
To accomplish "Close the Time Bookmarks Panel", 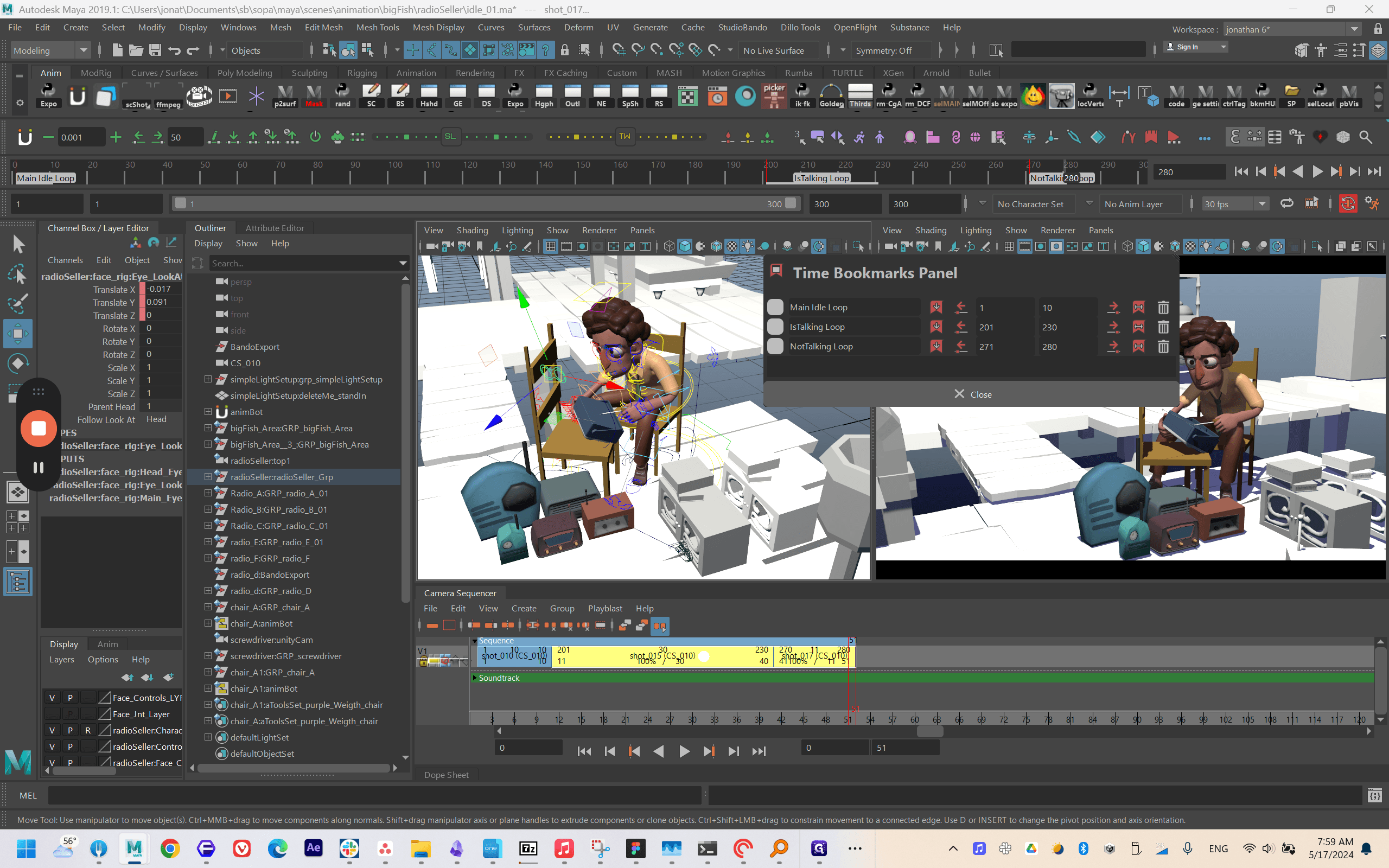I will click(972, 394).
